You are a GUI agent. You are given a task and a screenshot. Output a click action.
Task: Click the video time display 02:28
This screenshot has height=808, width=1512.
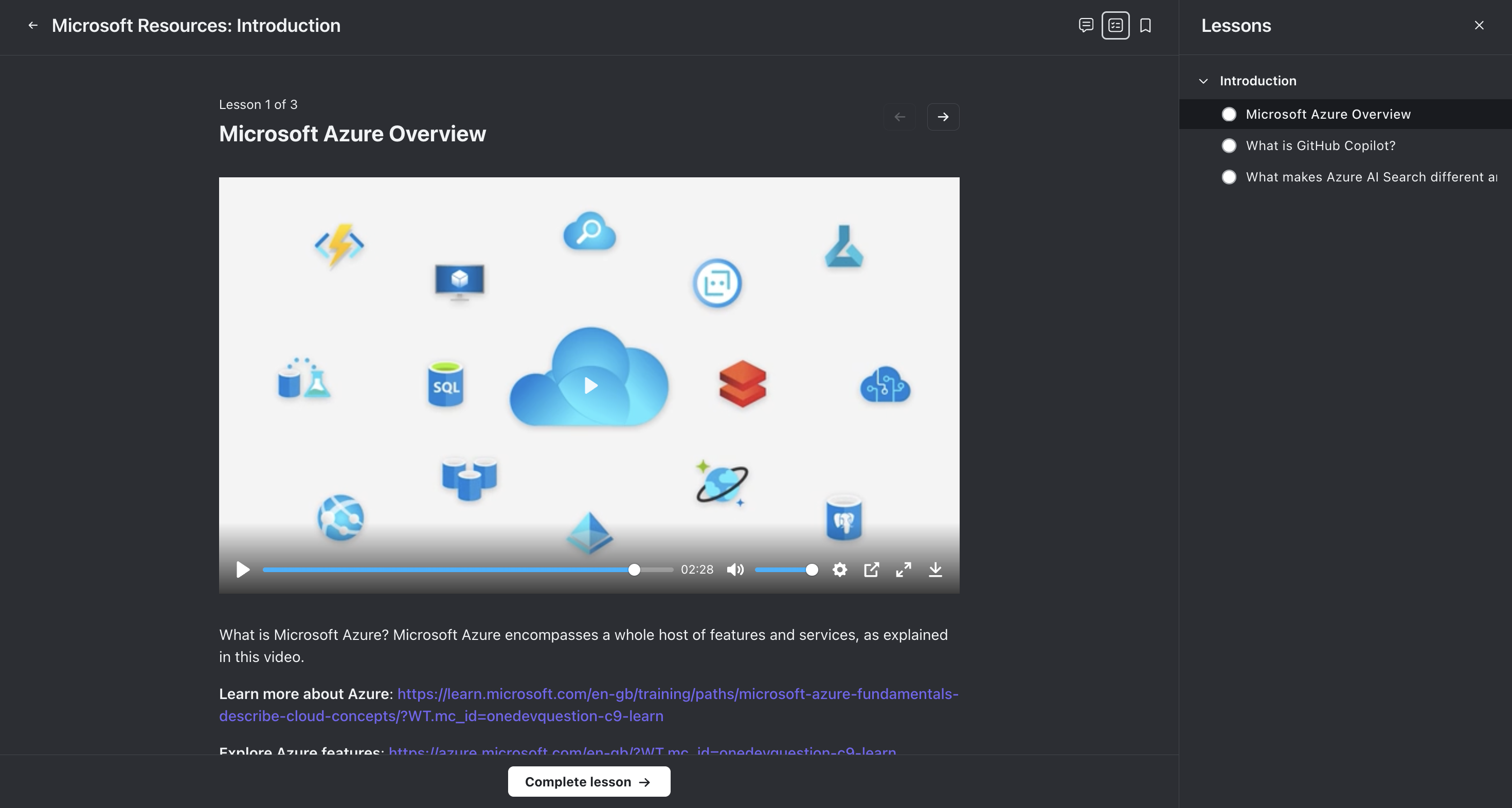(x=697, y=570)
